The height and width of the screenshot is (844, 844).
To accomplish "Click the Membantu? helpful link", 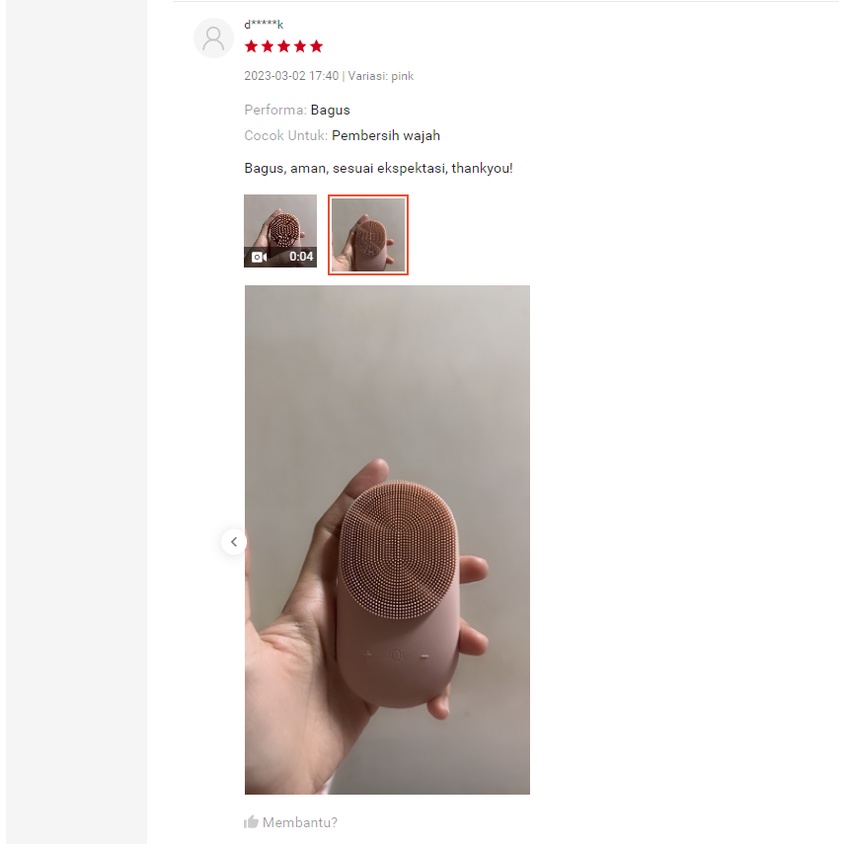I will [x=300, y=822].
